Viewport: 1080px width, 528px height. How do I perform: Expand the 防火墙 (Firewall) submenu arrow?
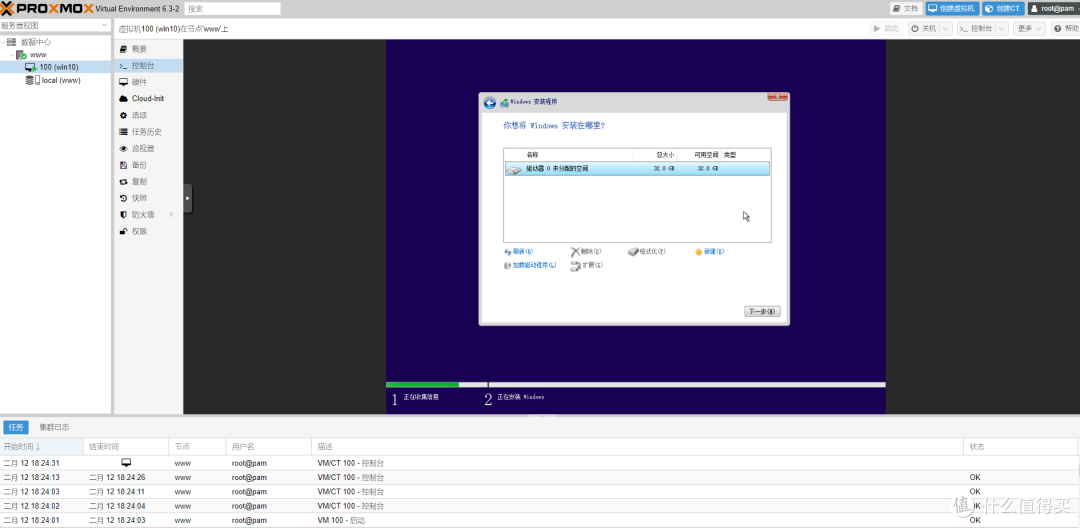[x=171, y=215]
